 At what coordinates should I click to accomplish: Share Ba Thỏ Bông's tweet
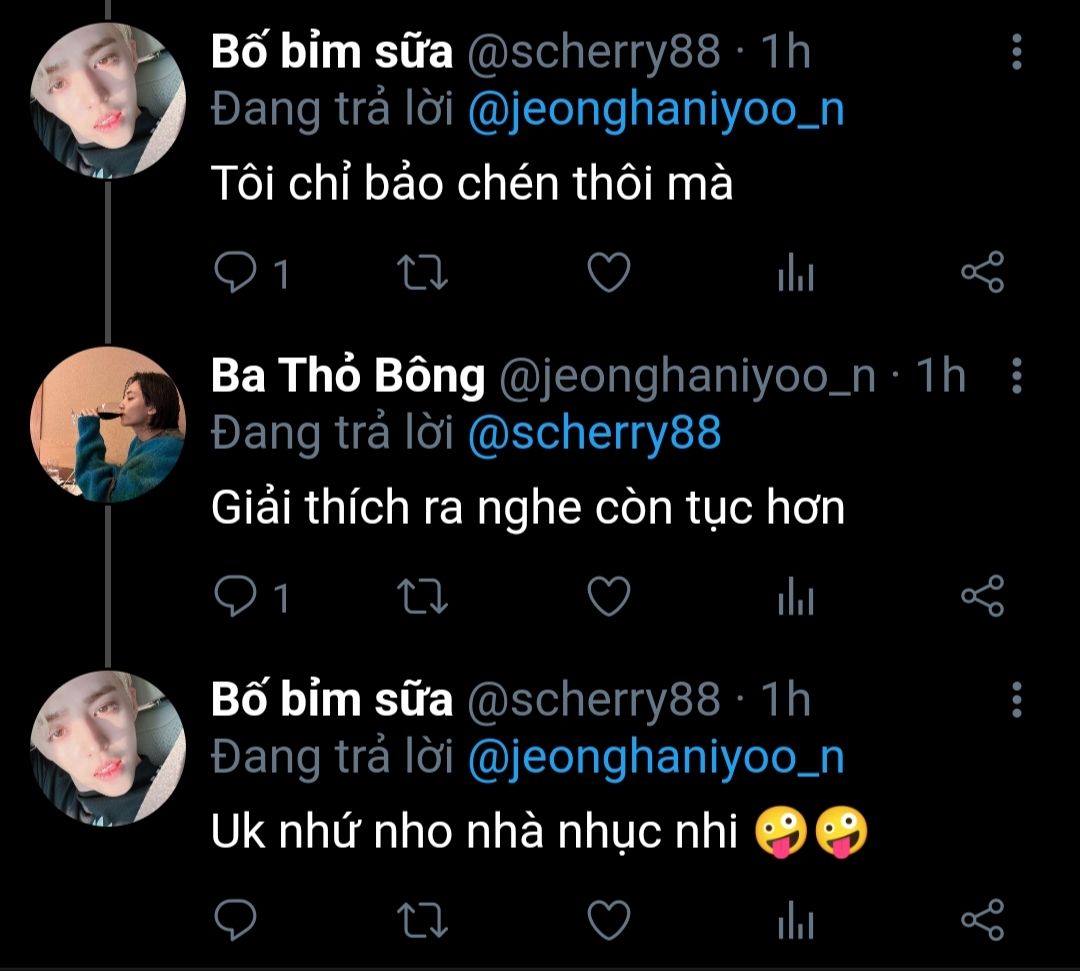[981, 597]
